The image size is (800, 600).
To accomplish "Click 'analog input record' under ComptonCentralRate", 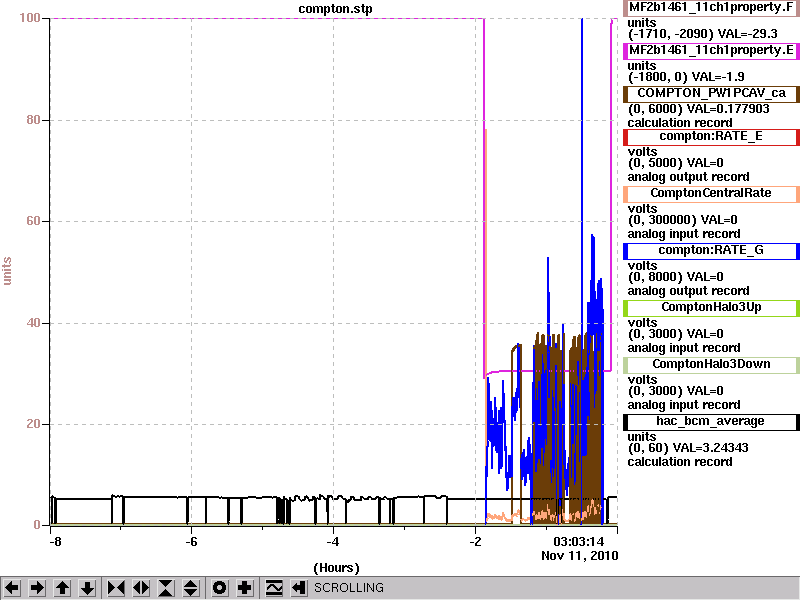I will pos(684,234).
